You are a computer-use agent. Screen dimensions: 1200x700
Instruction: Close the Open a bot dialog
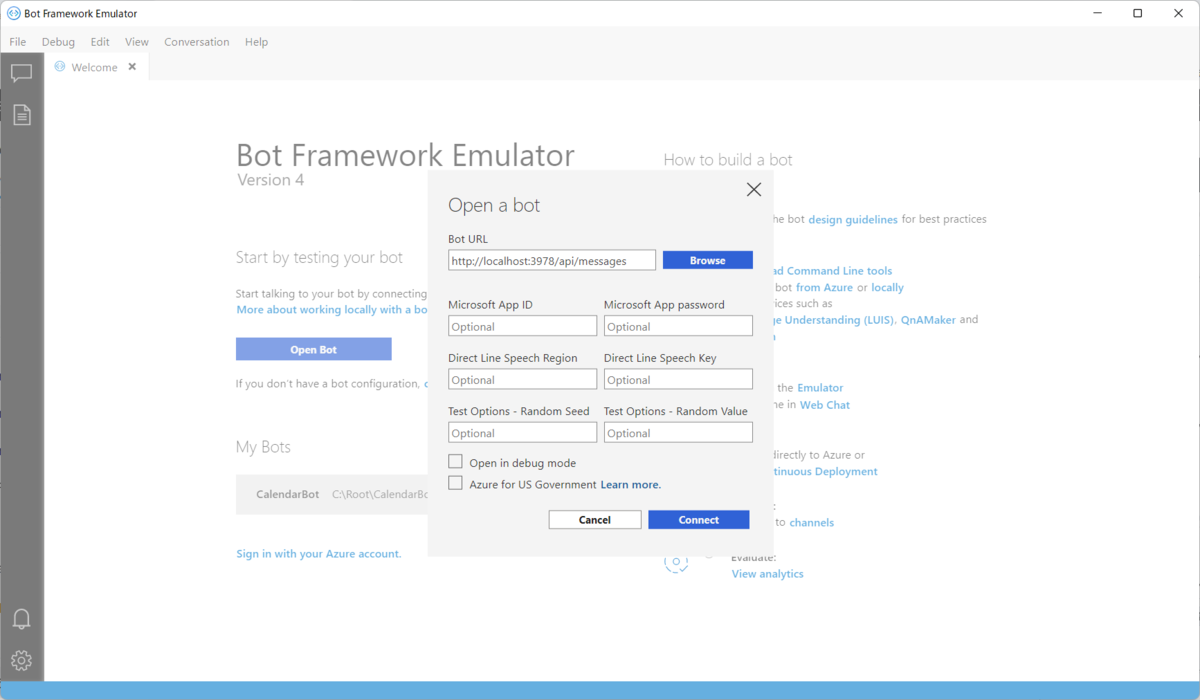pos(754,189)
